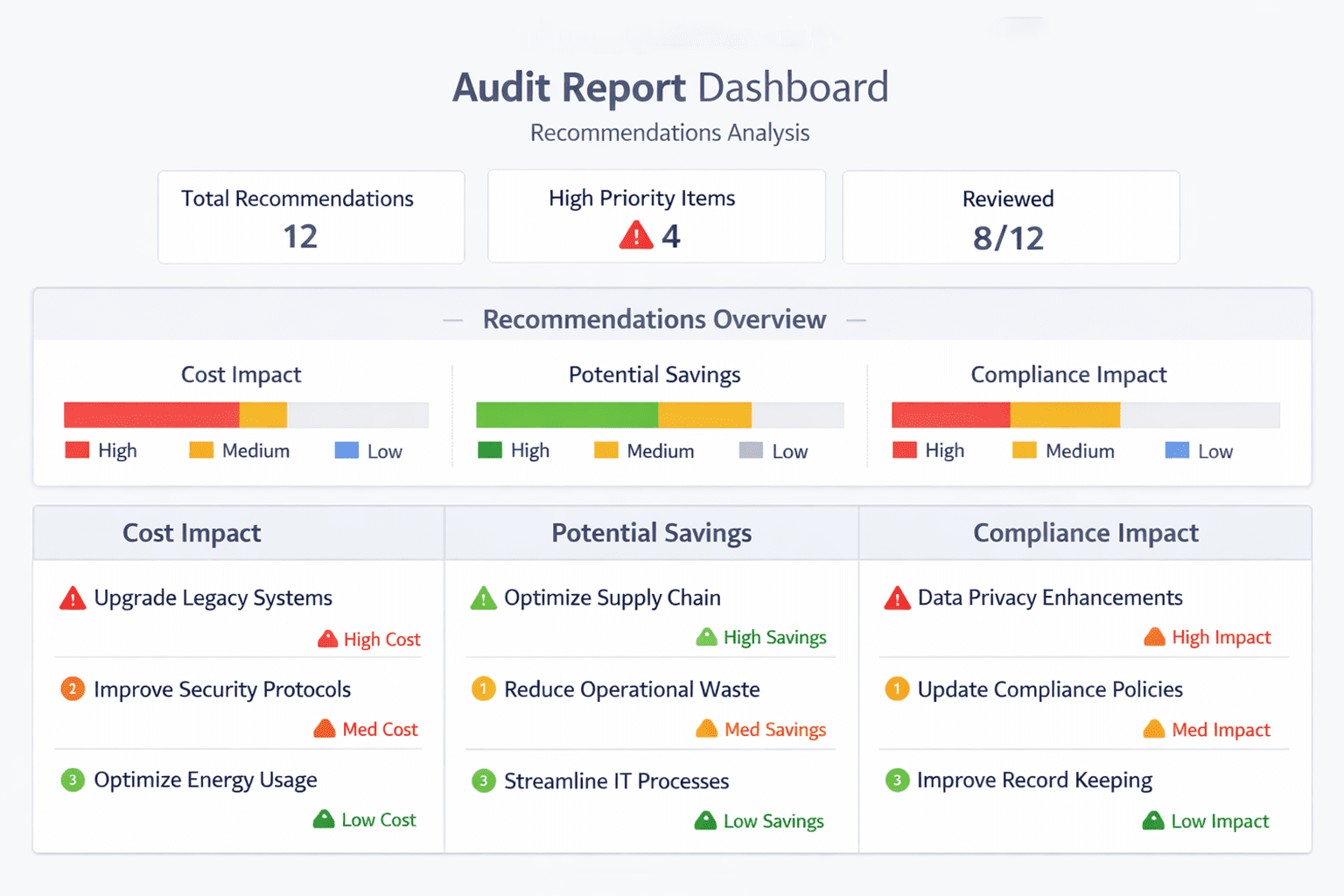Click the Low Savings tag label
This screenshot has width=1344, height=896.
(x=773, y=822)
